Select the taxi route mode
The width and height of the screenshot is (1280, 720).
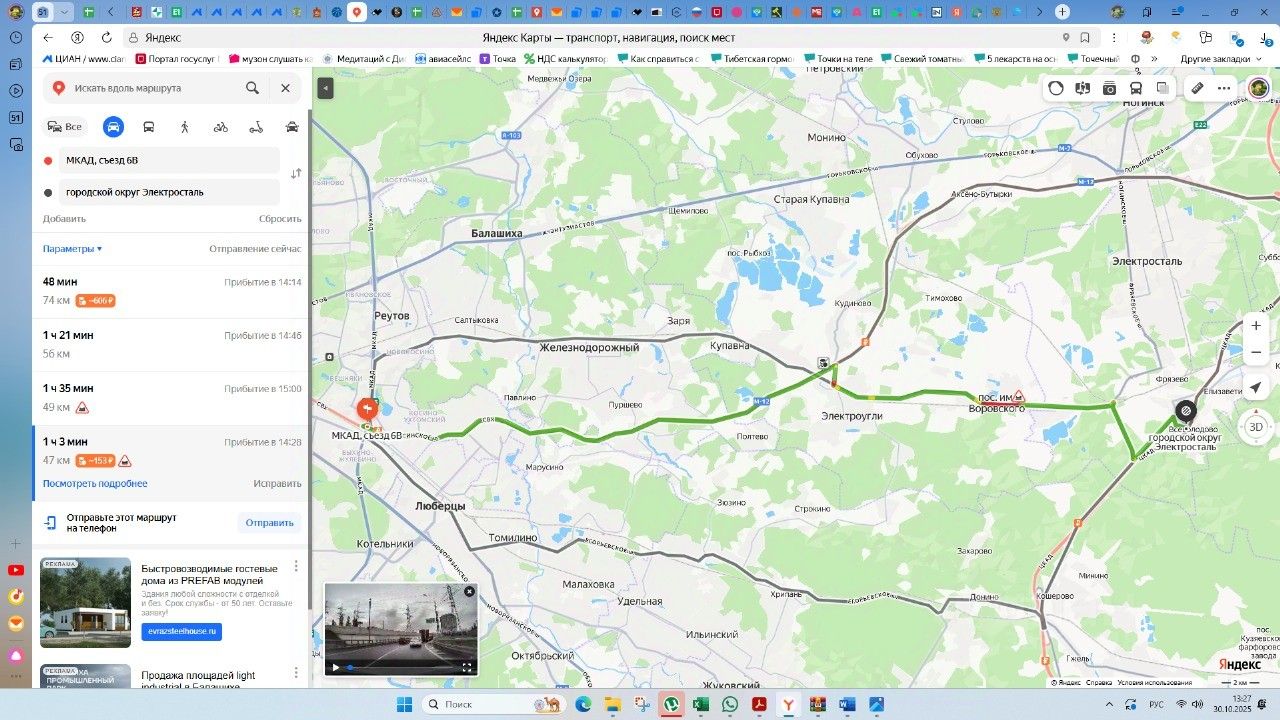tap(292, 127)
